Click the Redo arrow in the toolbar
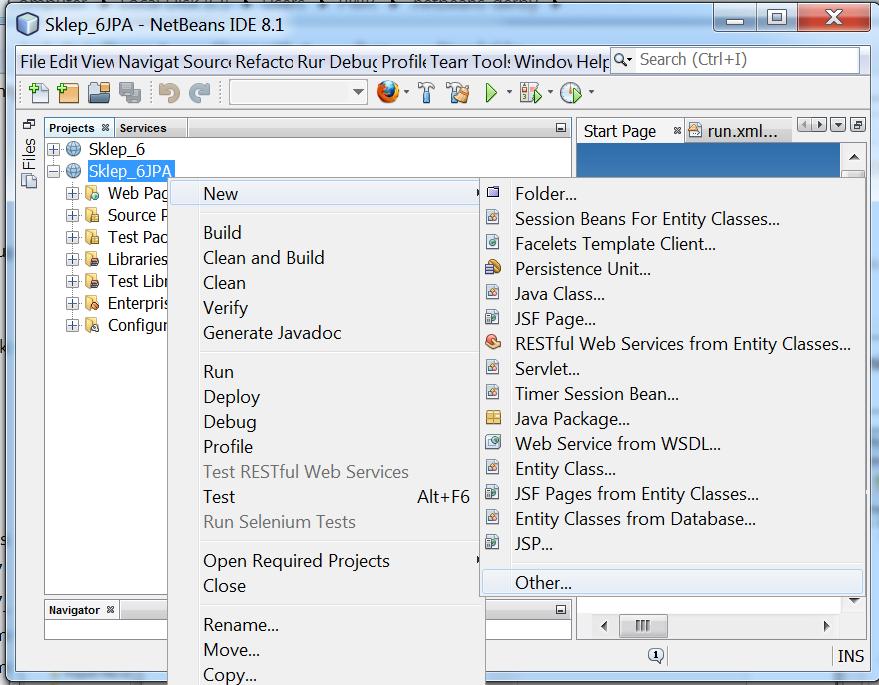Screen dimensions: 879x685 (x=199, y=92)
